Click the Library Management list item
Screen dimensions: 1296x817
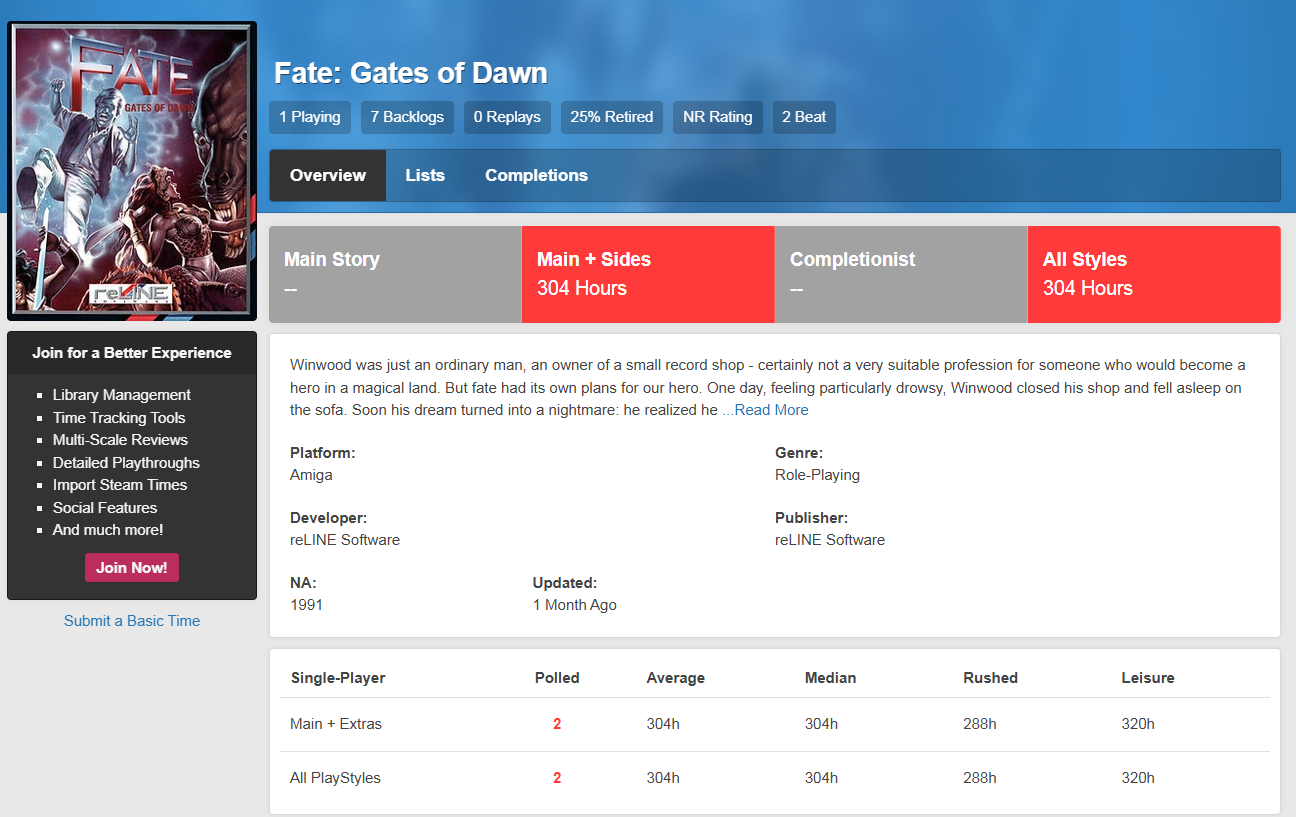coord(122,395)
